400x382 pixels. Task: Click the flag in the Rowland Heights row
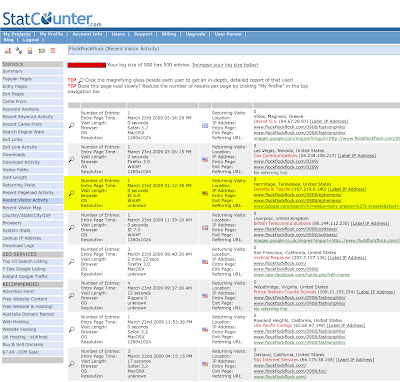(x=205, y=330)
